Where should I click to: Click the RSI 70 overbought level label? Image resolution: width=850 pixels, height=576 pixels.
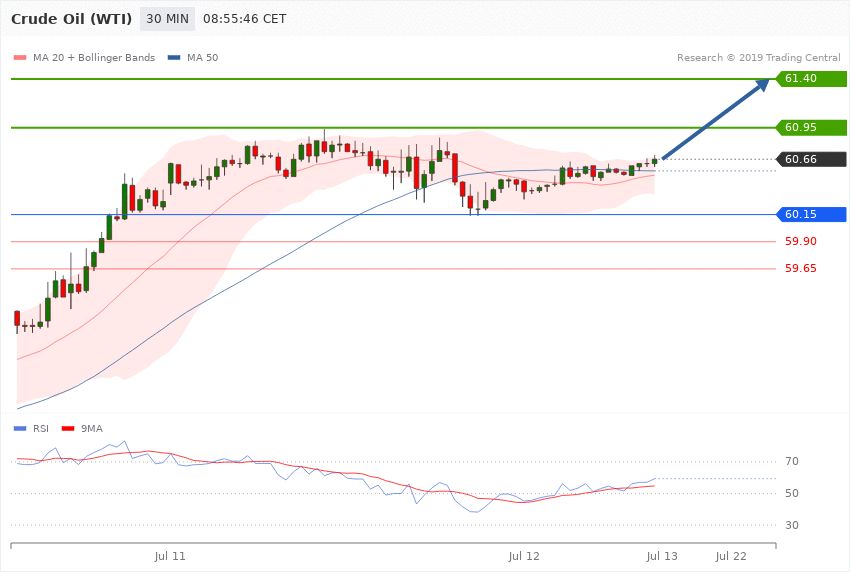[792, 462]
